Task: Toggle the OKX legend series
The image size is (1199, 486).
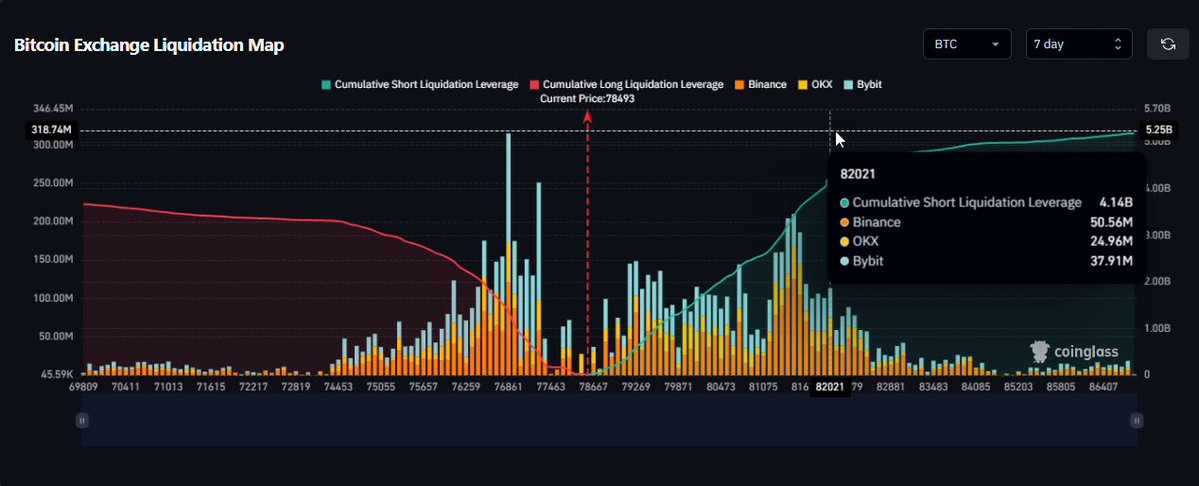Action: click(814, 85)
